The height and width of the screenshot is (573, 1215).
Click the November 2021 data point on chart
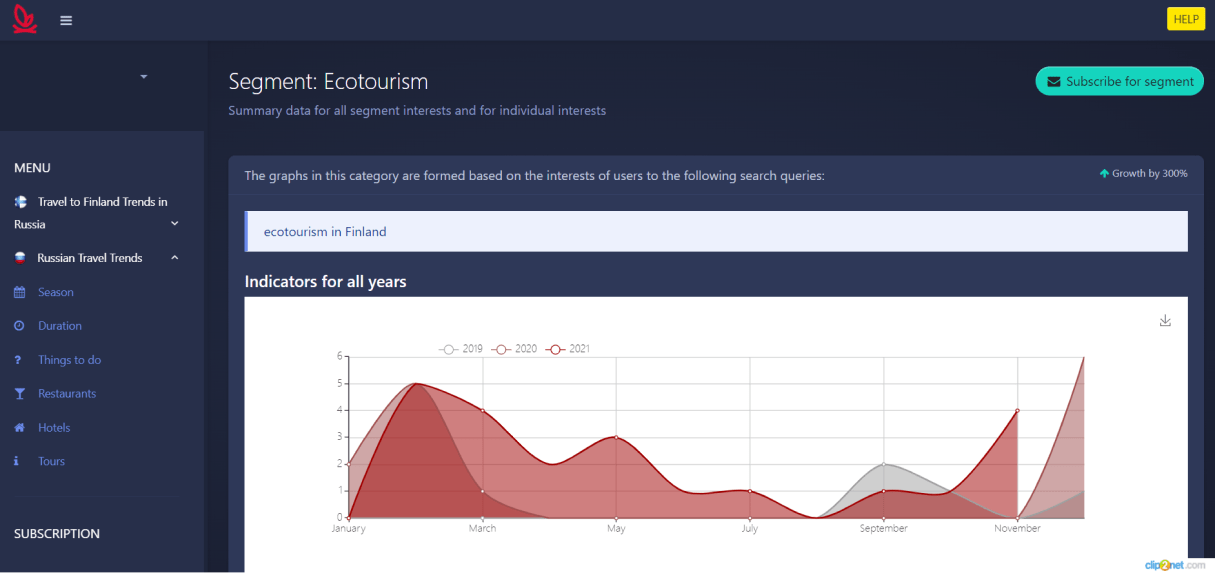(x=1017, y=410)
